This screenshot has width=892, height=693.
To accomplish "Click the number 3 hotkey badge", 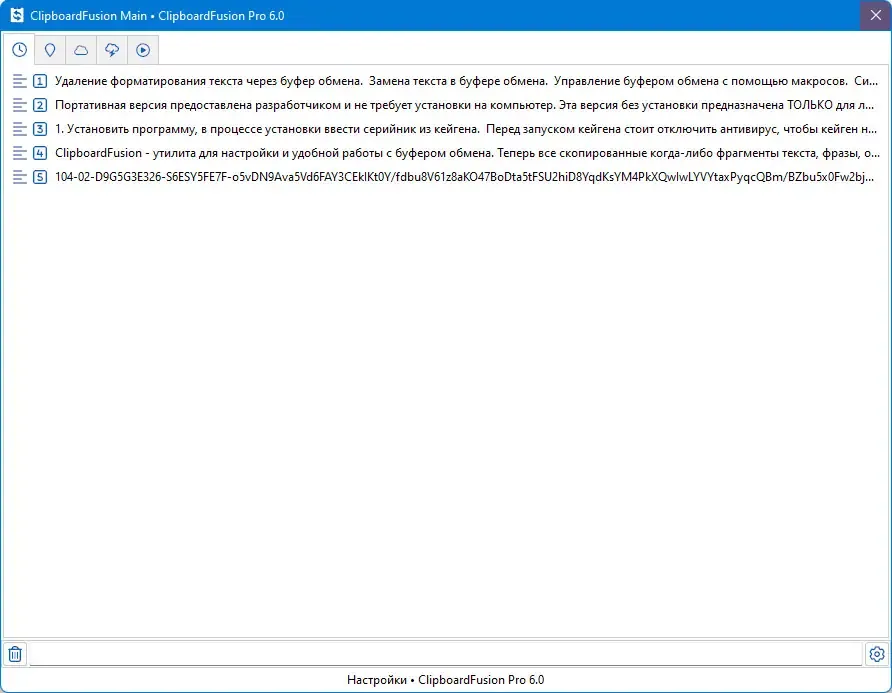I will click(x=40, y=129).
